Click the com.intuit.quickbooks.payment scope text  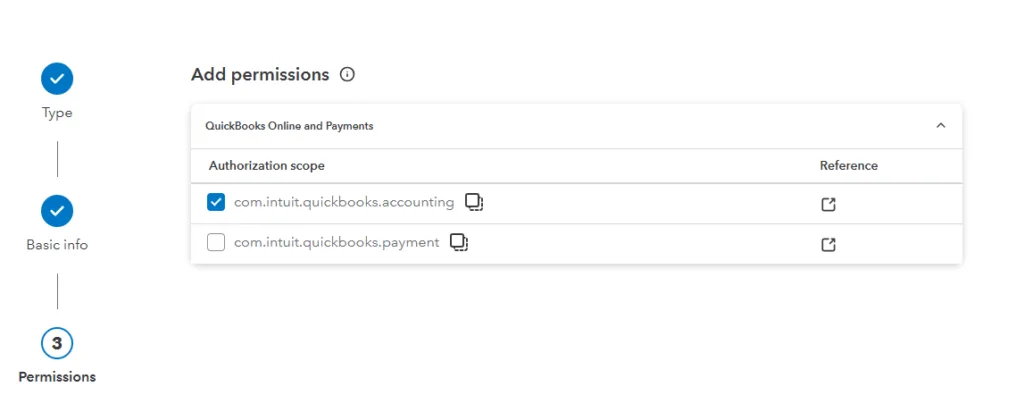tap(336, 242)
